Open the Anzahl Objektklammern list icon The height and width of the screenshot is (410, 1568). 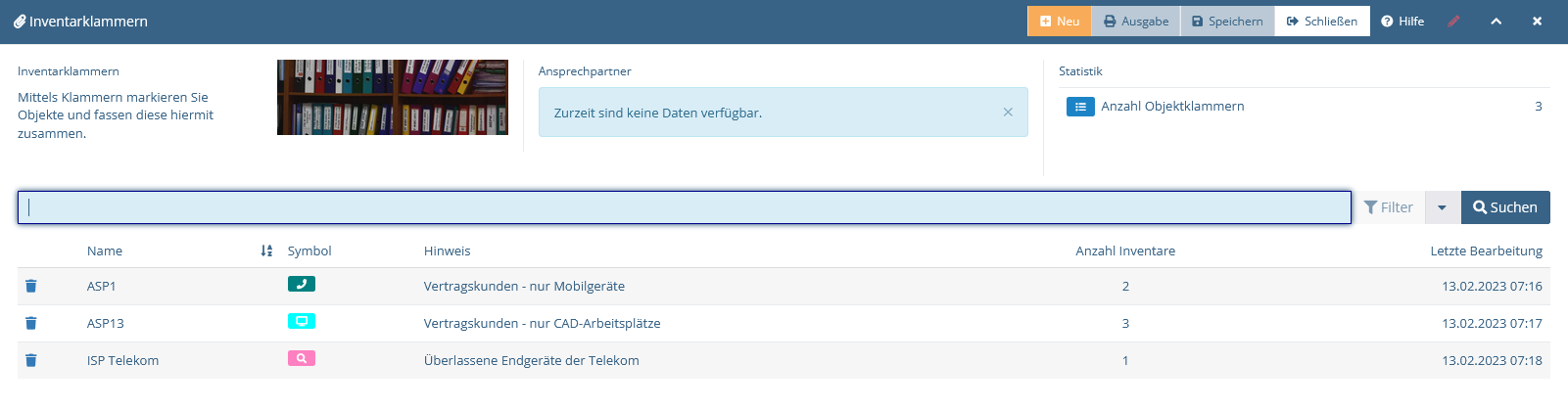(x=1080, y=107)
